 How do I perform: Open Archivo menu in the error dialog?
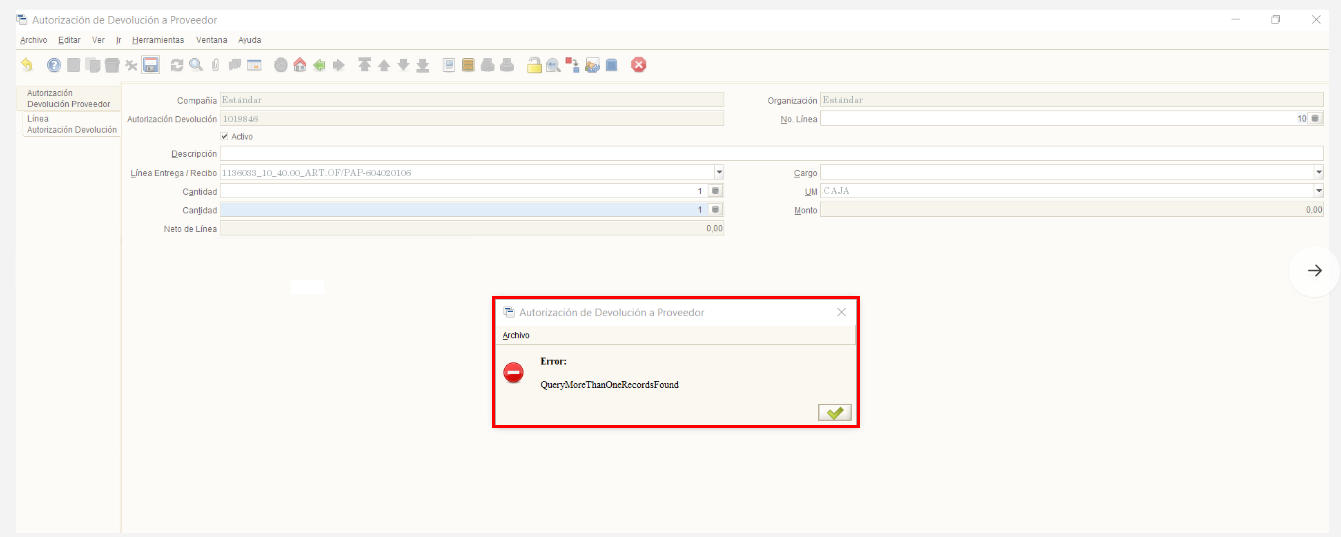516,335
